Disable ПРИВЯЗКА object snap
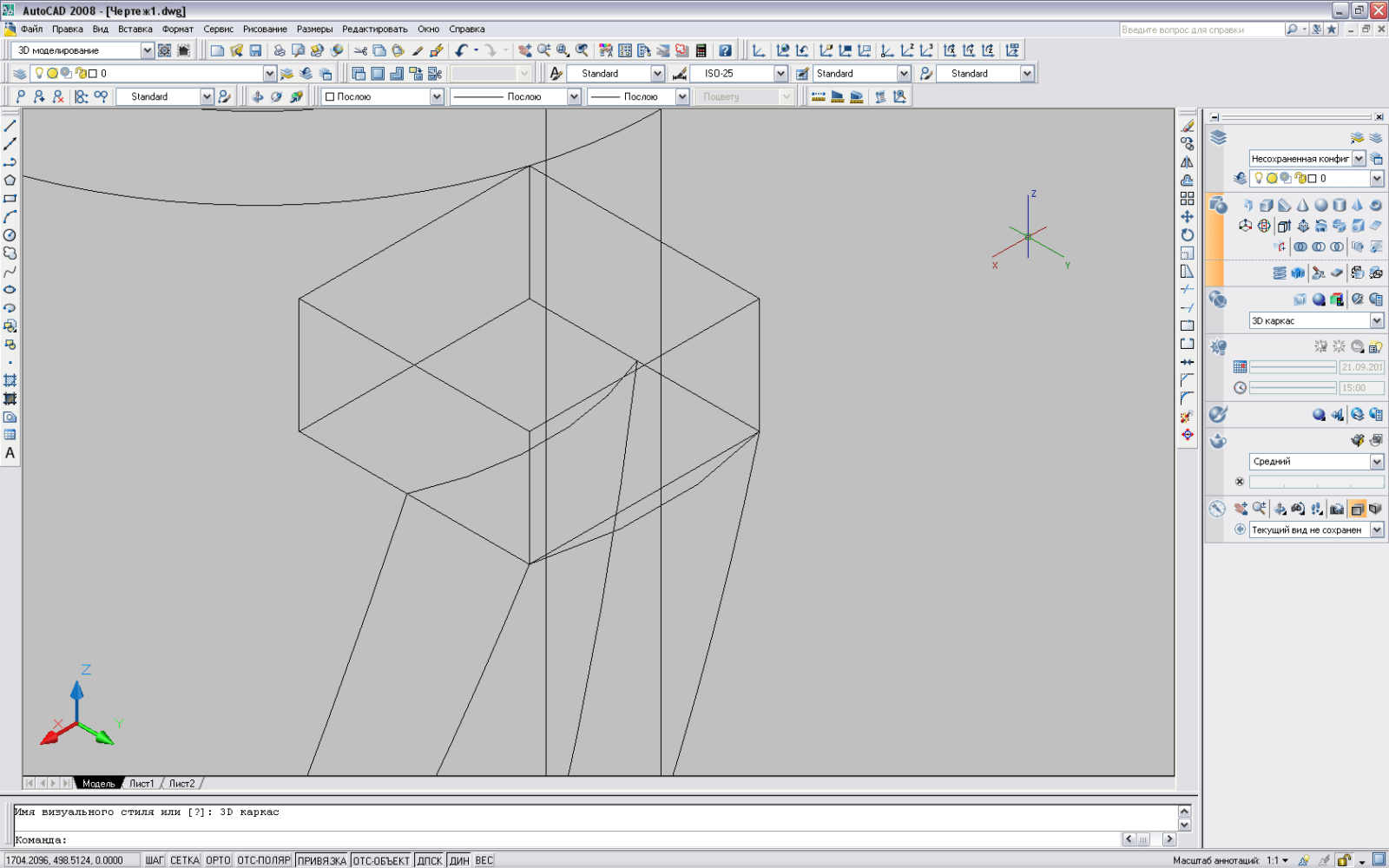 coord(321,860)
